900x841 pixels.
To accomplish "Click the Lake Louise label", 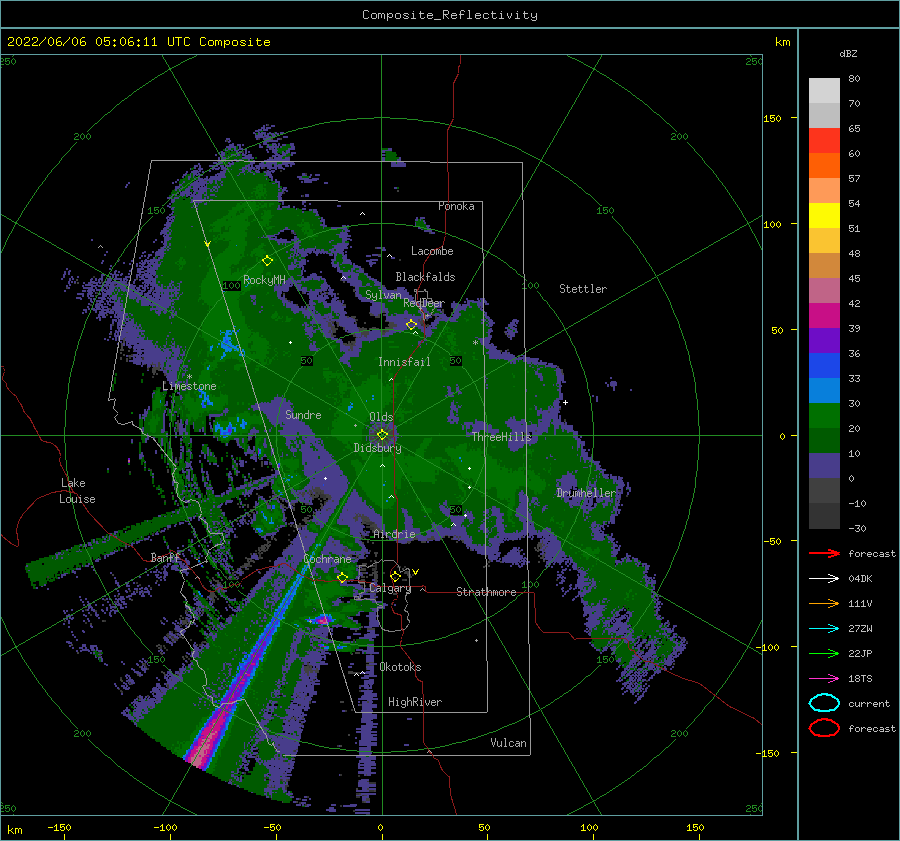I will 77,491.
